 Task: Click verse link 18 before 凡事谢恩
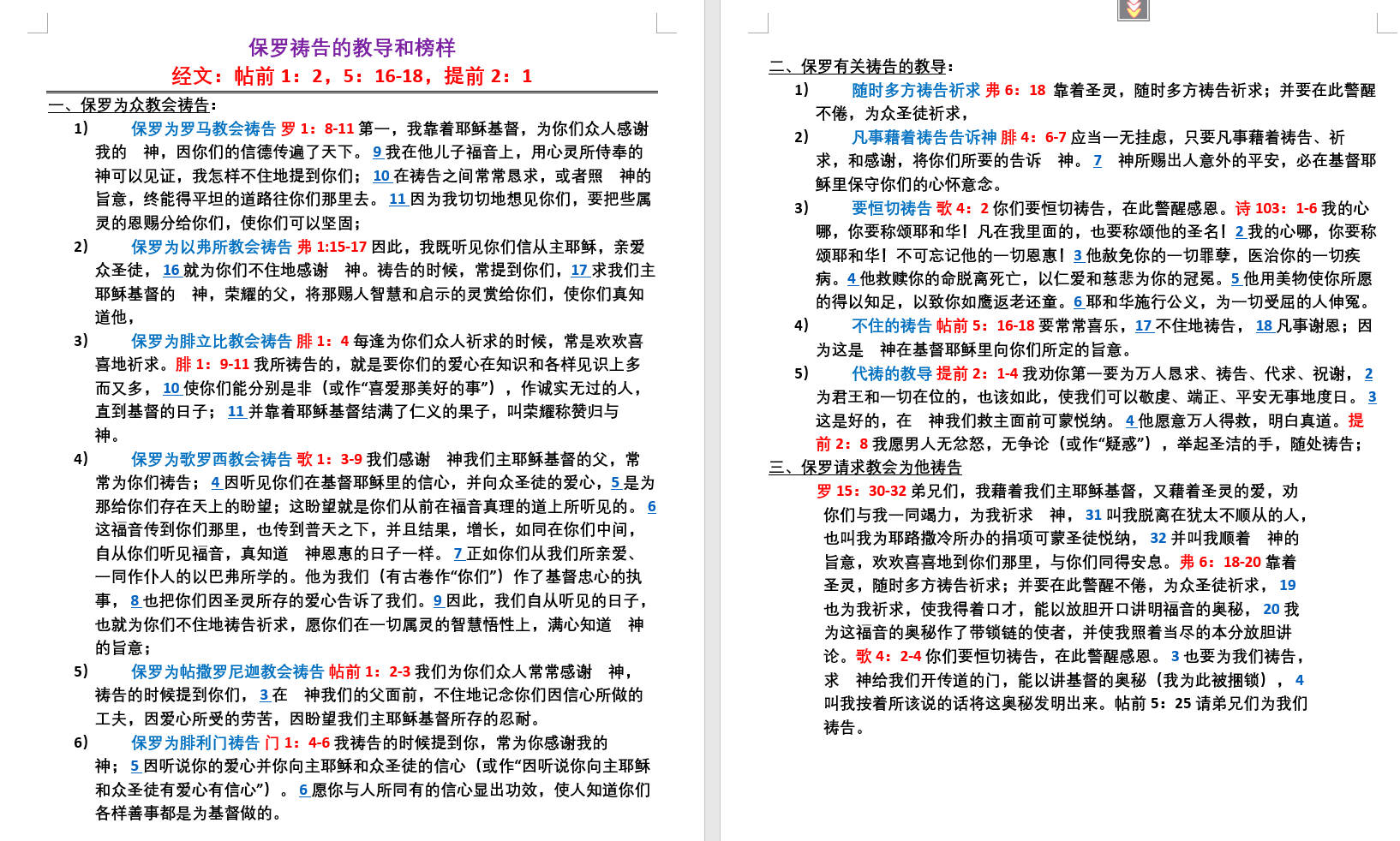click(1264, 326)
